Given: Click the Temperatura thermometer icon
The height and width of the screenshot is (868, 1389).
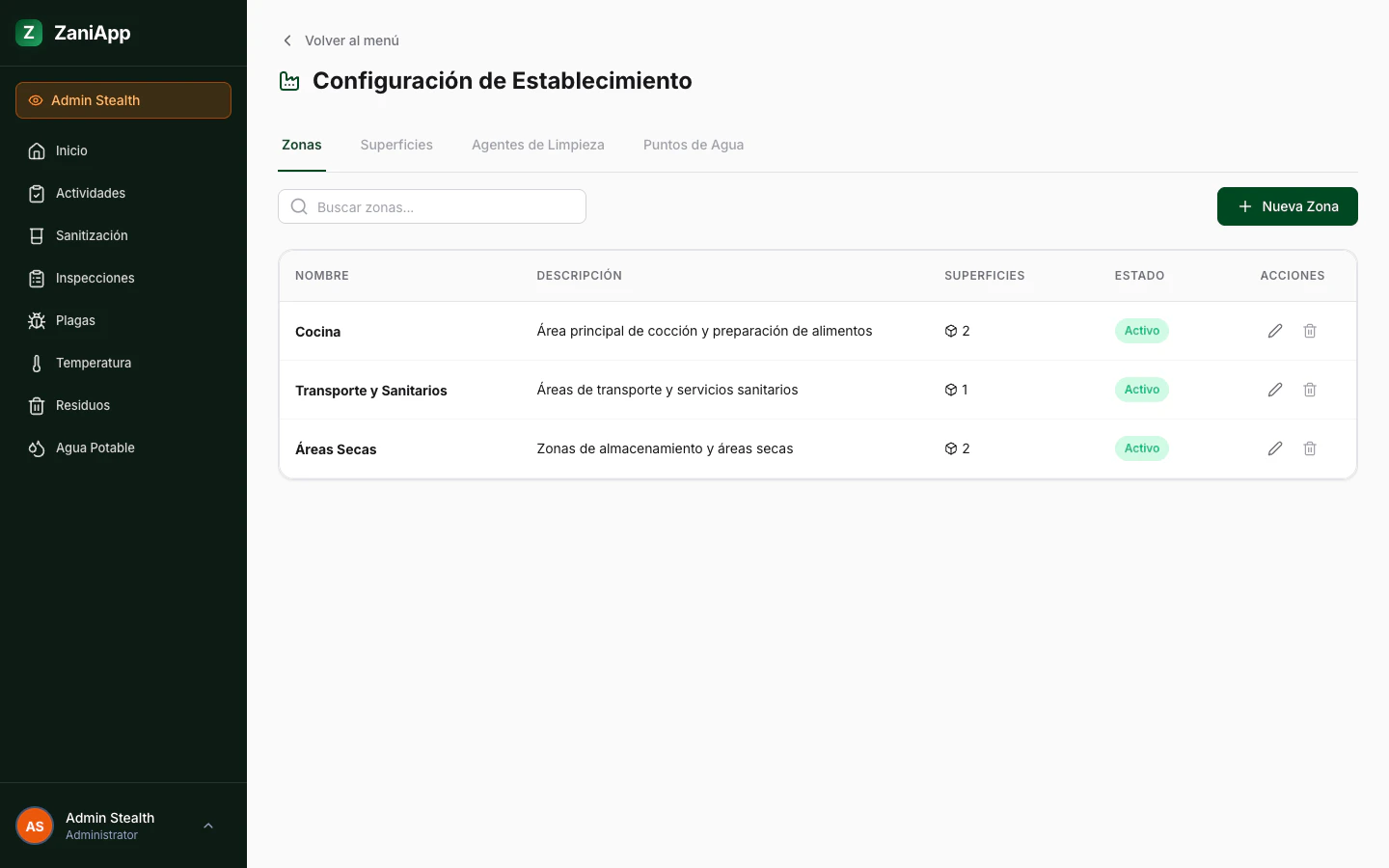Looking at the screenshot, I should pos(36,363).
